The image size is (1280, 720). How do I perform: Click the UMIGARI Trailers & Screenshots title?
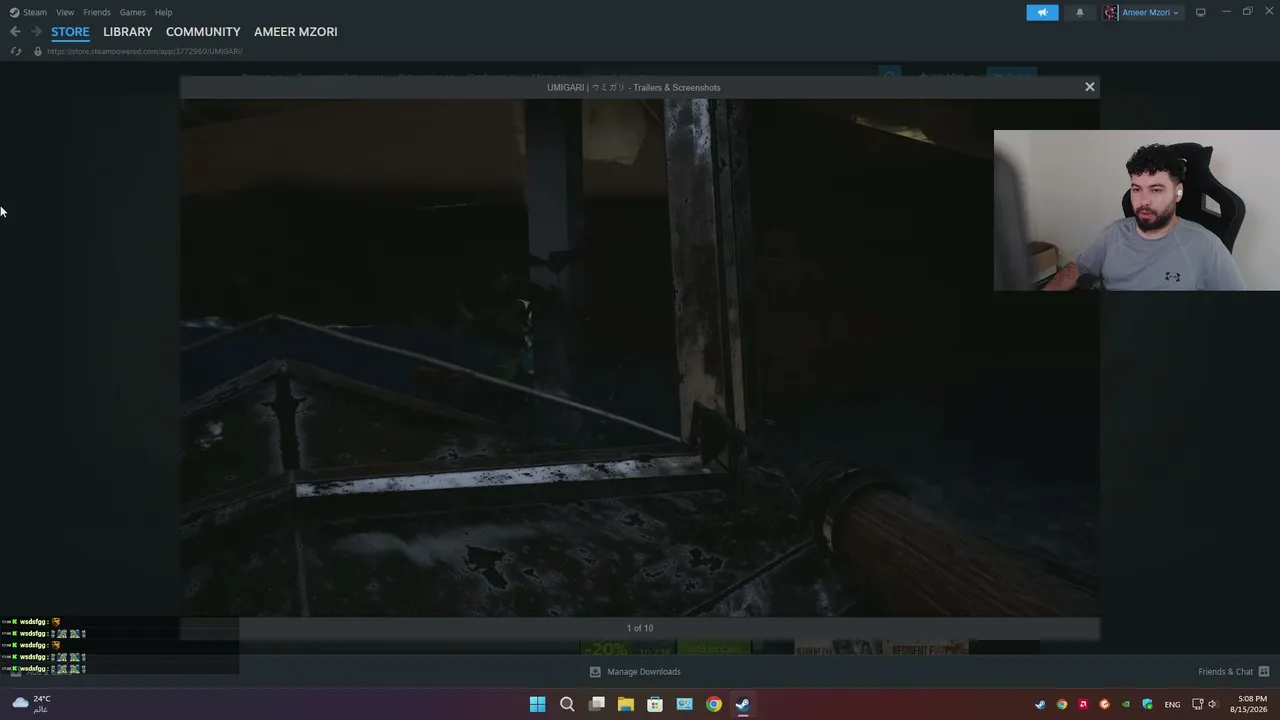[x=633, y=87]
